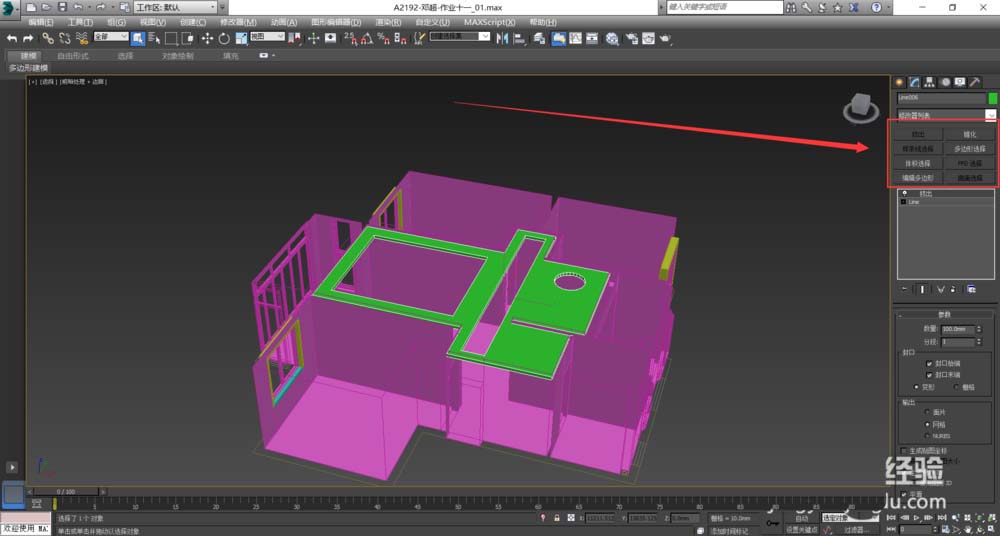Image resolution: width=1000 pixels, height=536 pixels.
Task: Open the 工具(T) menu
Action: point(80,22)
